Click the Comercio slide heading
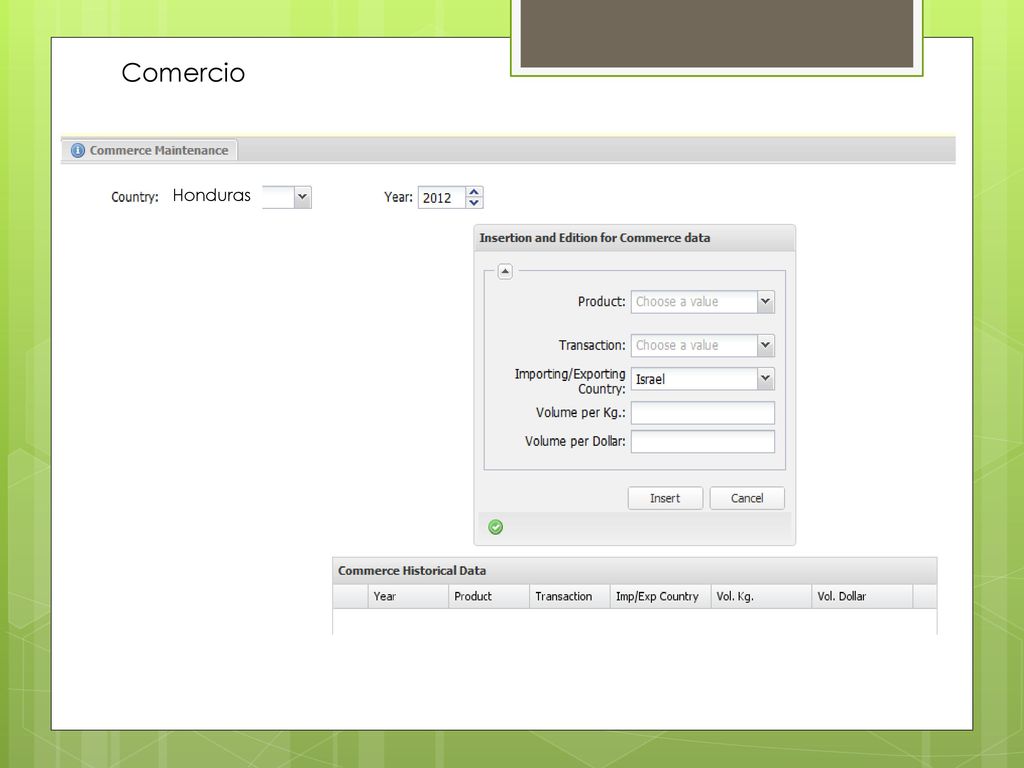 pyautogui.click(x=184, y=72)
